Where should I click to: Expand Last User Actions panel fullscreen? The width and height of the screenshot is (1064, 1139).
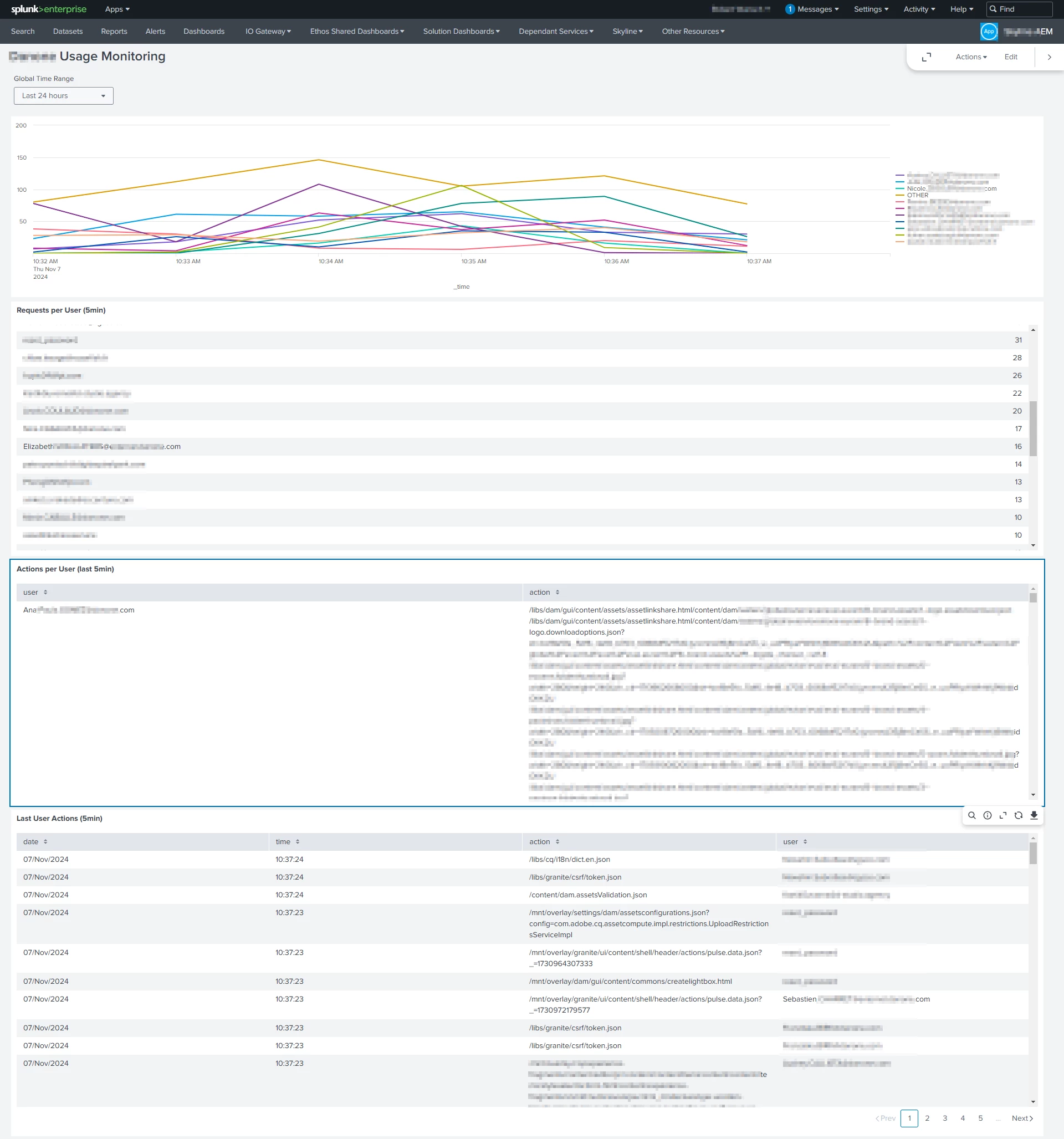click(x=1002, y=815)
